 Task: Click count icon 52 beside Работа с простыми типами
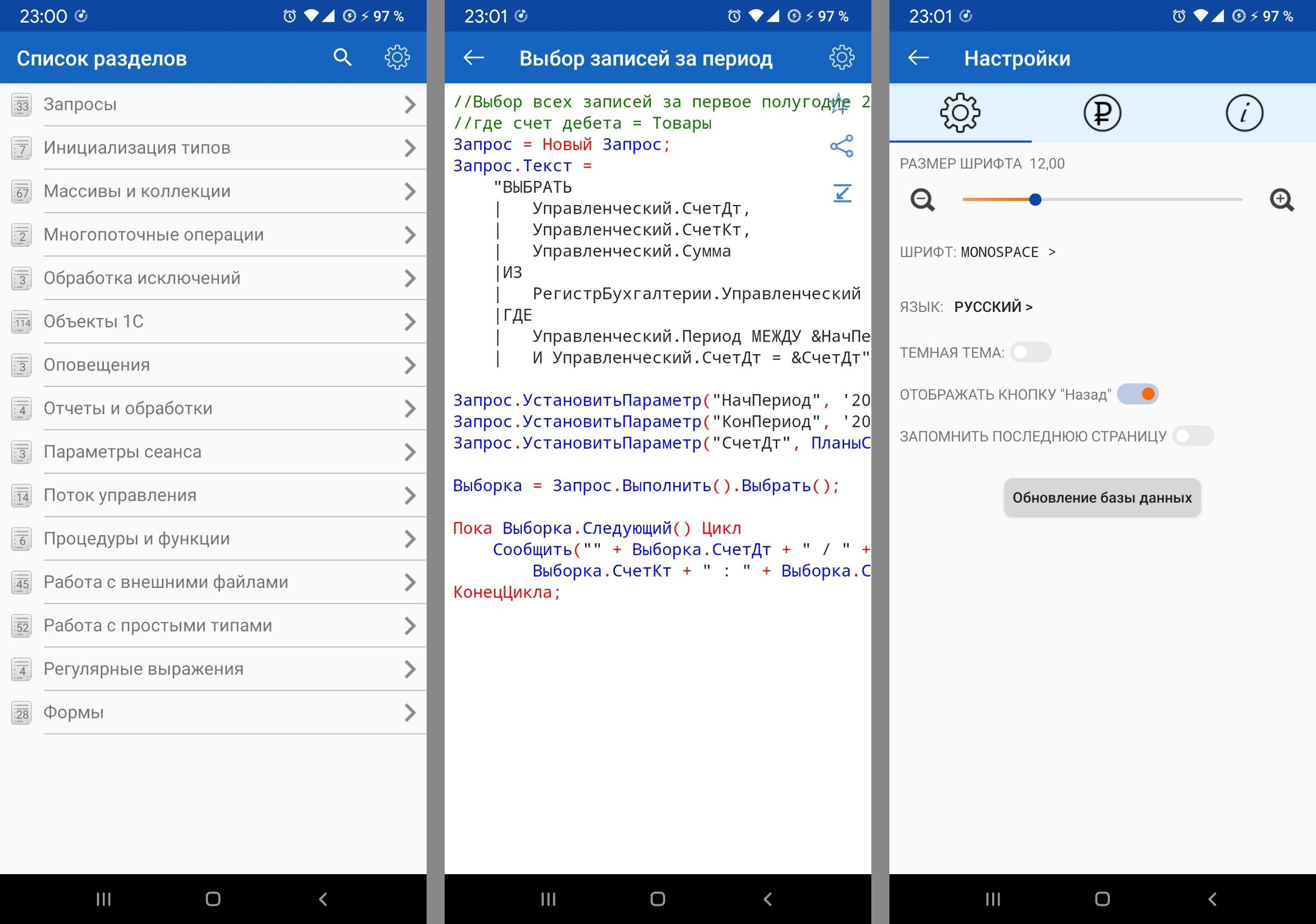click(x=22, y=626)
